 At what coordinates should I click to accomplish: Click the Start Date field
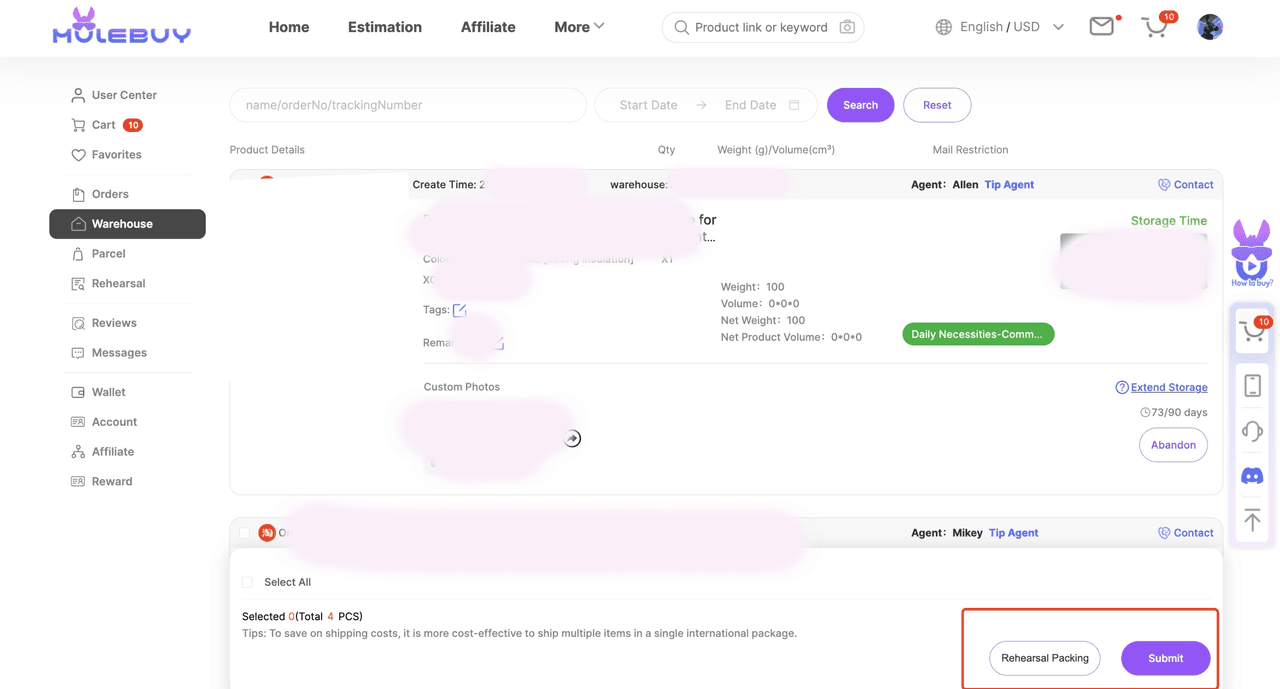[x=648, y=105]
